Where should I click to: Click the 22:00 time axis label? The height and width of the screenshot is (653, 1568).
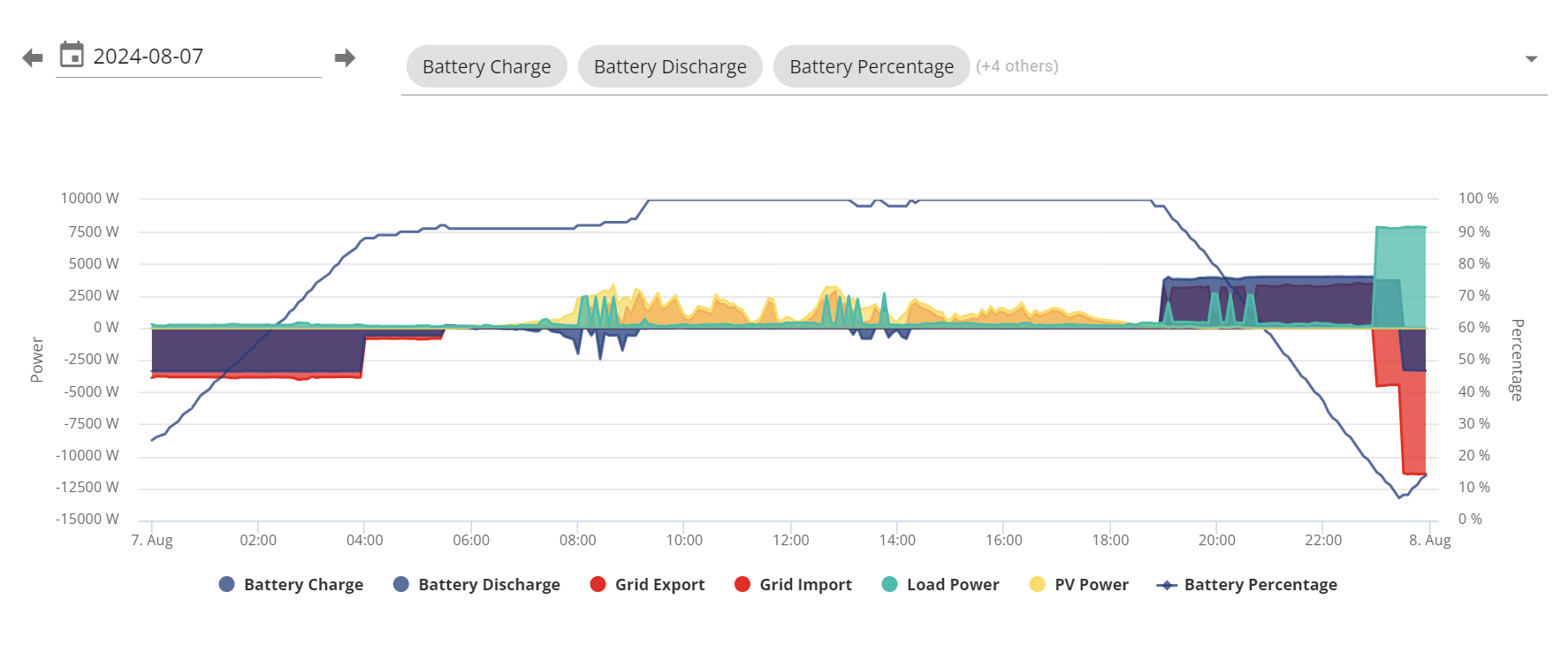click(1323, 540)
